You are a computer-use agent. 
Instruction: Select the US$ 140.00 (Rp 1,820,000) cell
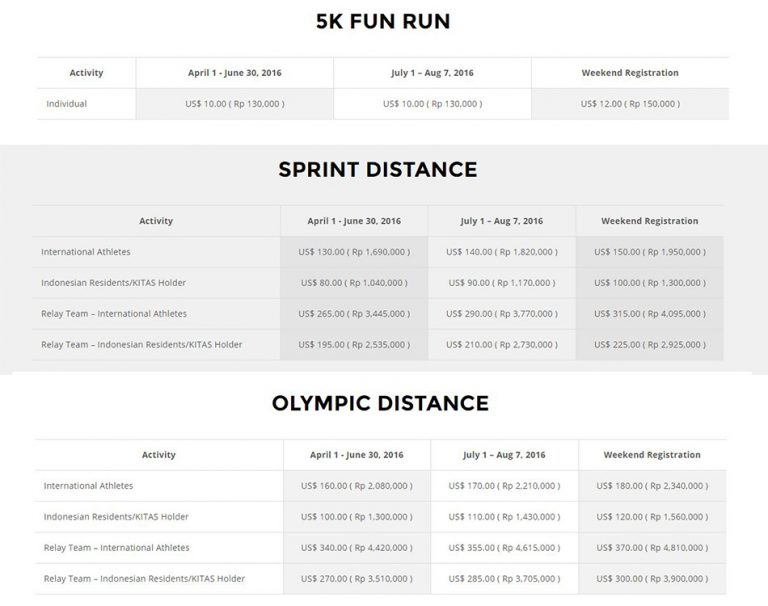click(x=500, y=252)
